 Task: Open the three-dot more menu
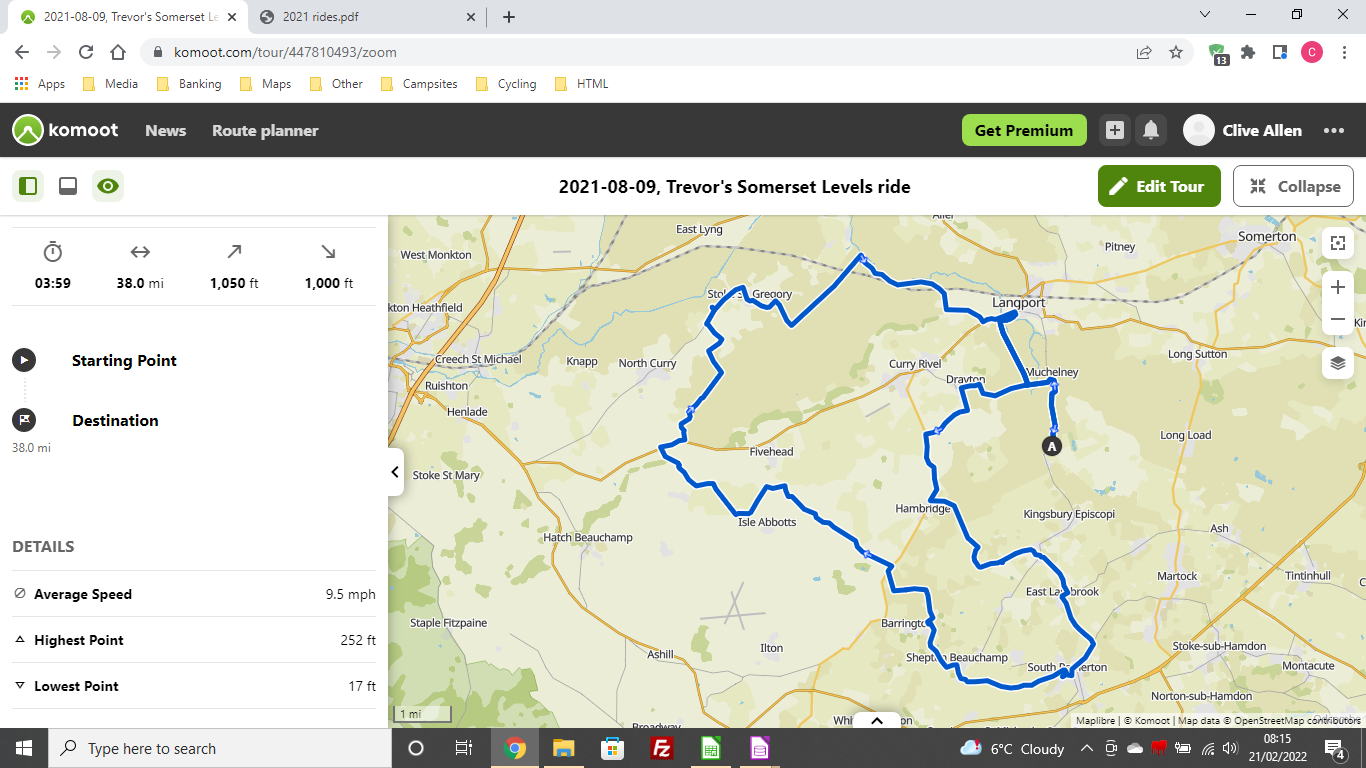point(1334,130)
